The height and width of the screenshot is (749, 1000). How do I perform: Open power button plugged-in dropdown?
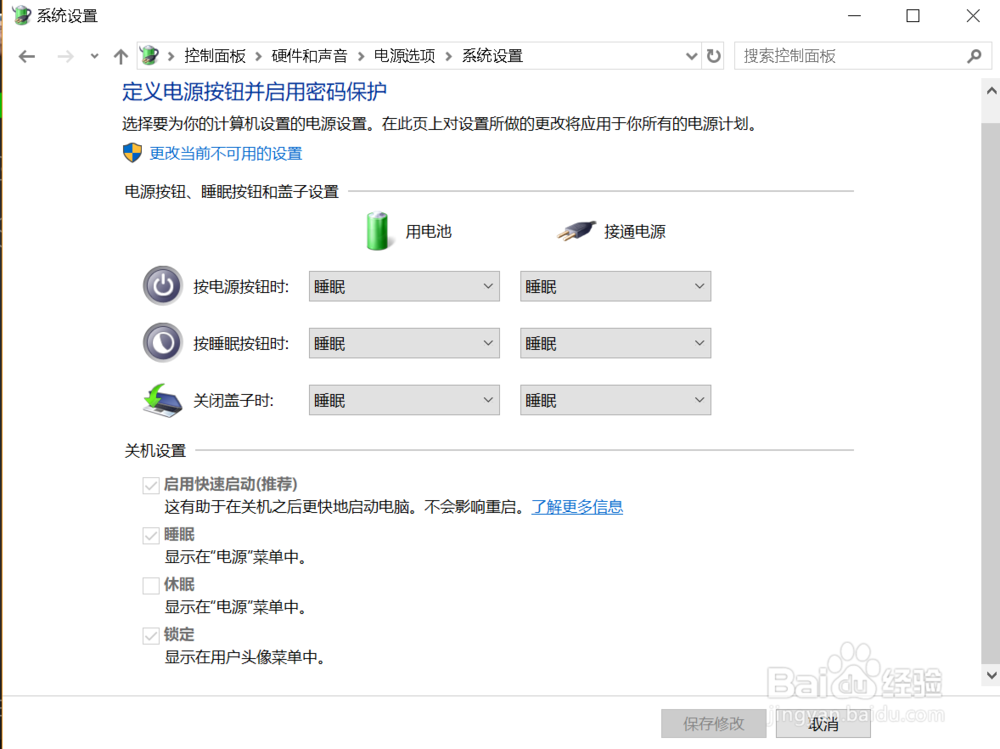coord(615,286)
